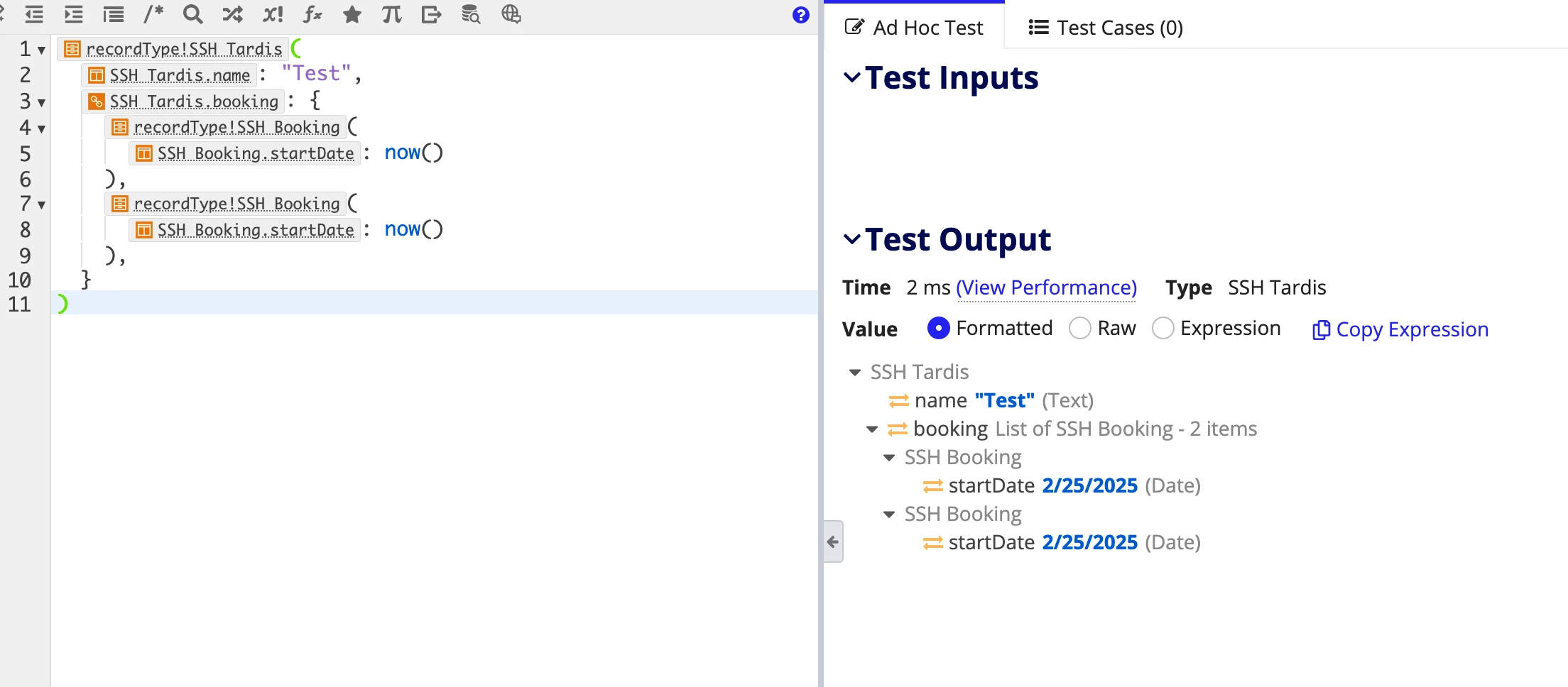The width and height of the screenshot is (1568, 687).
Task: Click the field arrows icon beside name "Test"
Action: 899,401
